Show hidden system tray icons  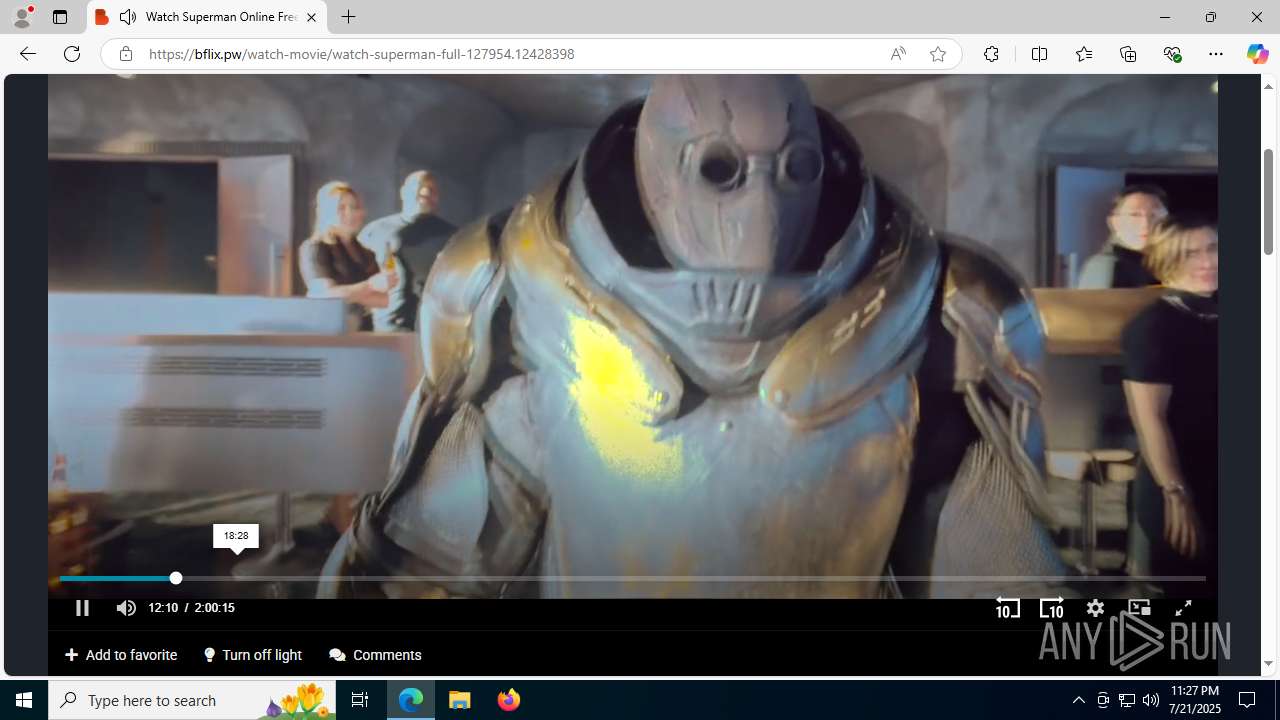click(1078, 700)
